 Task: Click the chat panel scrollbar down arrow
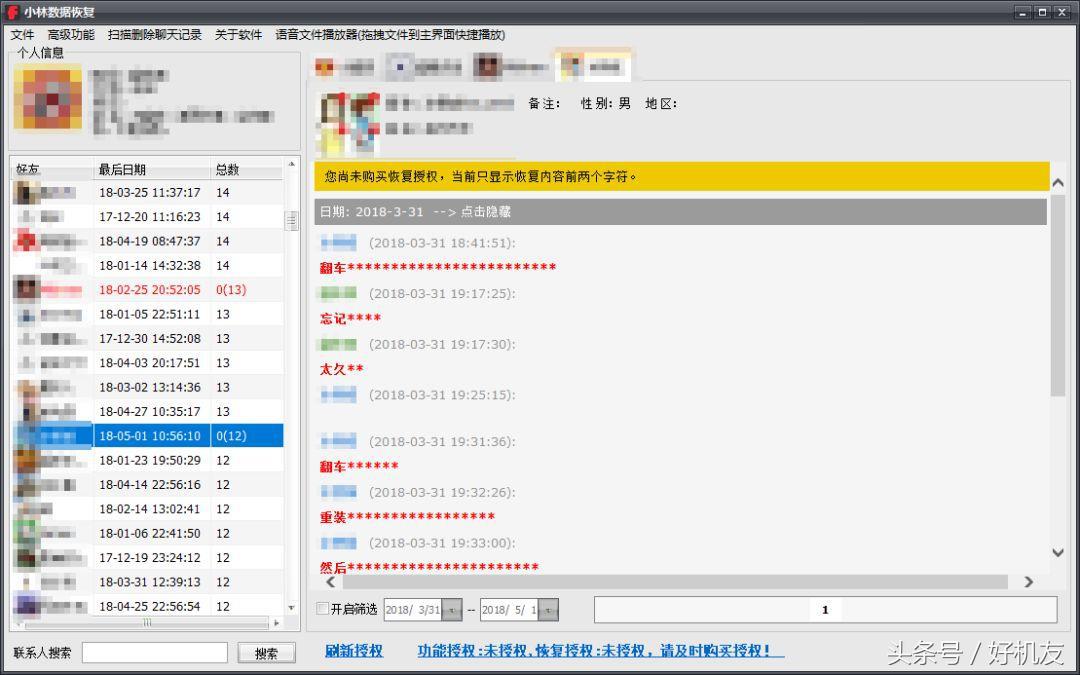(1058, 552)
